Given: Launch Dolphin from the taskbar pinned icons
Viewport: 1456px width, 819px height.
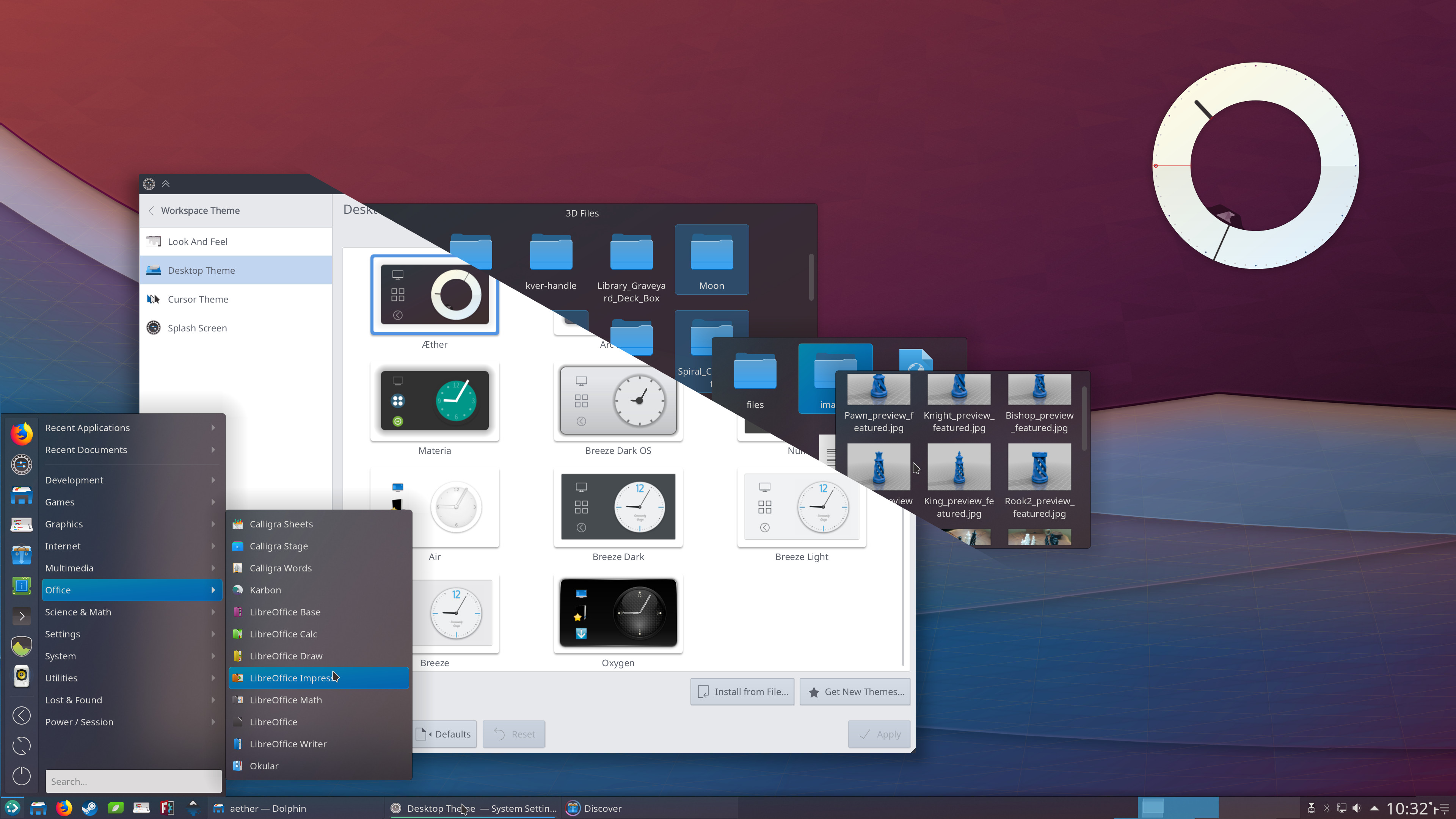Looking at the screenshot, I should tap(38, 808).
